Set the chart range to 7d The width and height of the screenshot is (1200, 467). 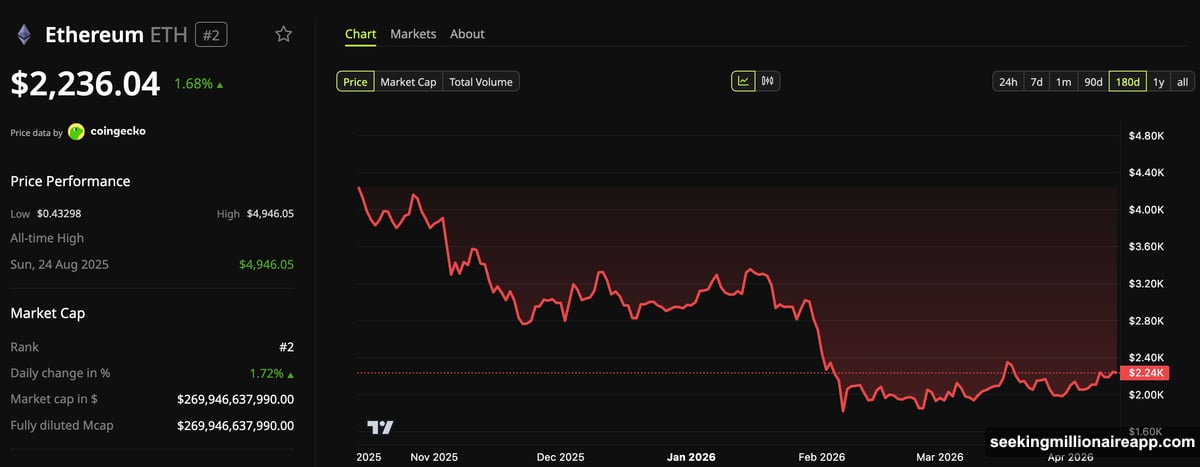point(1037,82)
